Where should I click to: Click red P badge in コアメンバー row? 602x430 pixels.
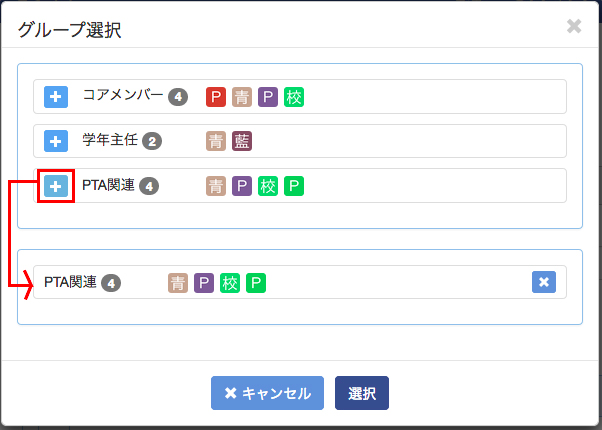pos(216,97)
